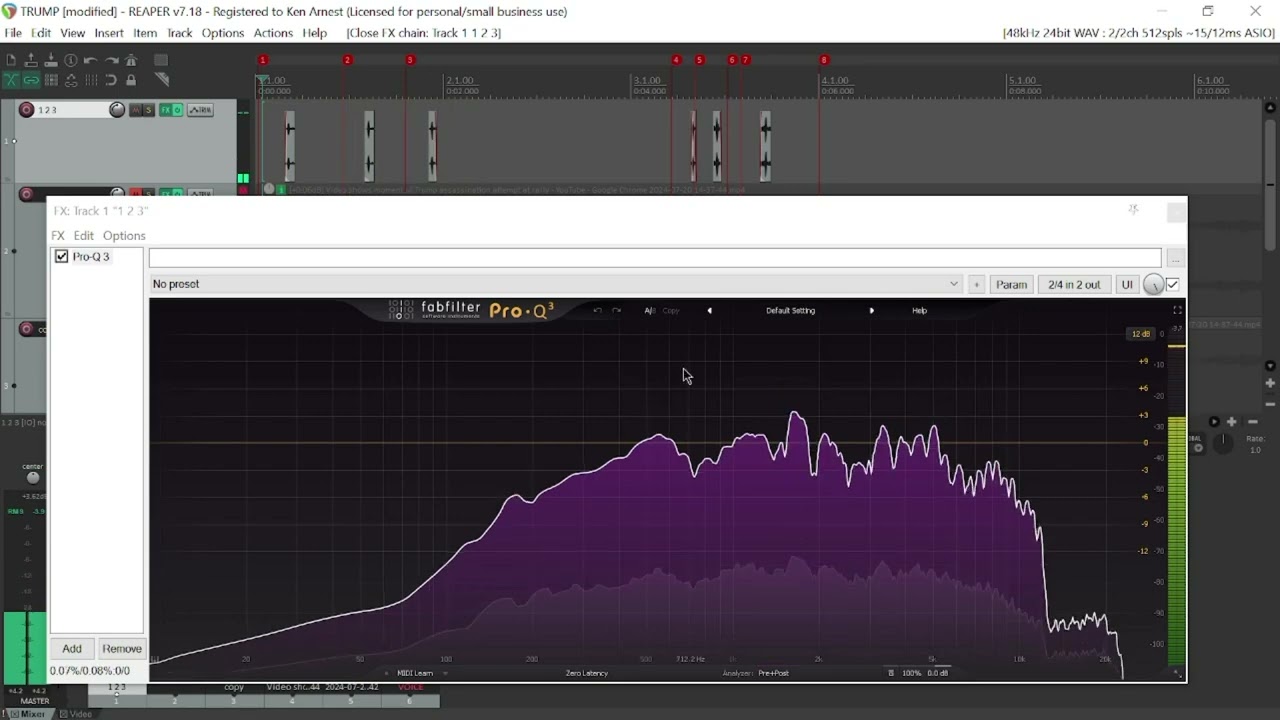Toggle A/B state in Pro-Q 3
The image size is (1280, 720).
[x=650, y=310]
